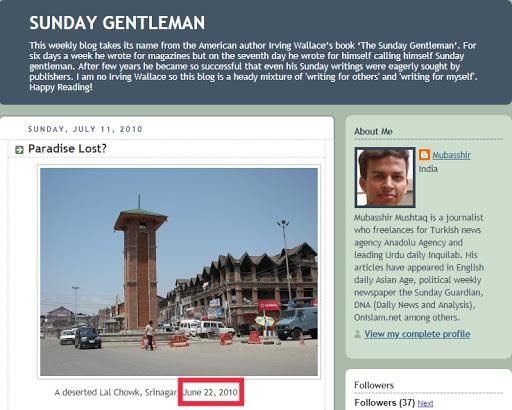
Task: Click the Followers section heading
Action: [x=374, y=385]
